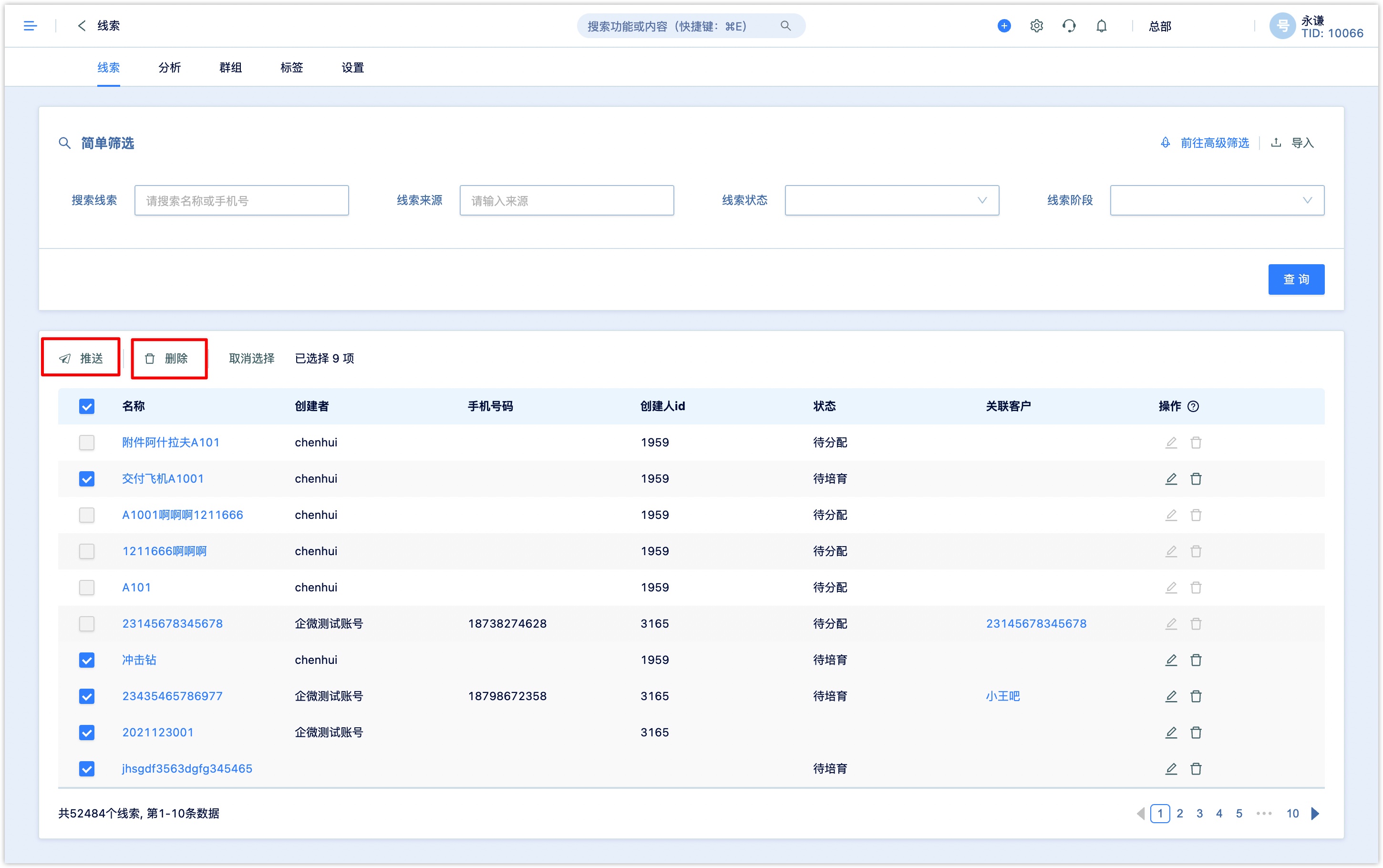Edit the 交付飞机A1001 row

(1171, 478)
